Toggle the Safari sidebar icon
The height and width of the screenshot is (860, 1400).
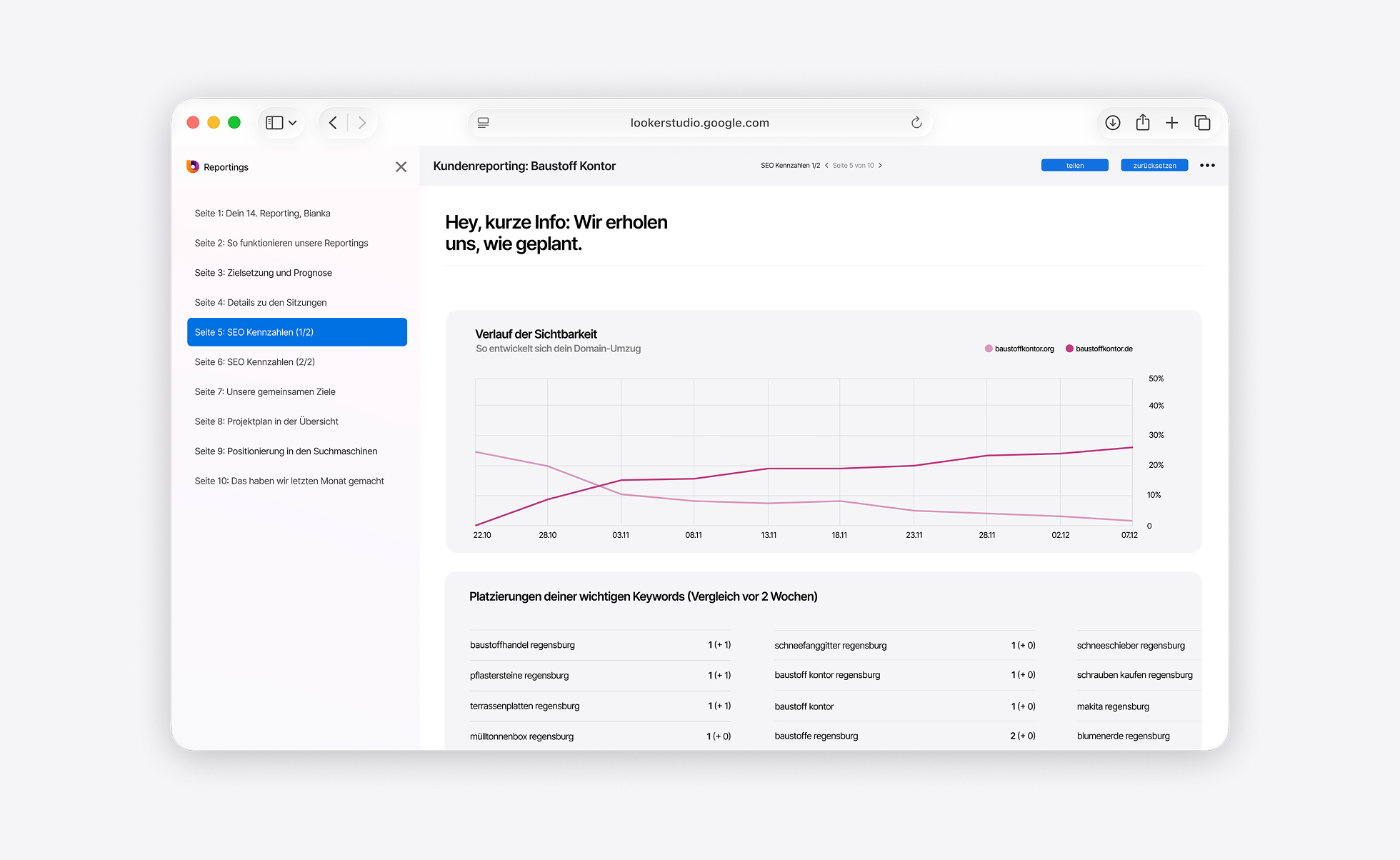[x=274, y=123]
